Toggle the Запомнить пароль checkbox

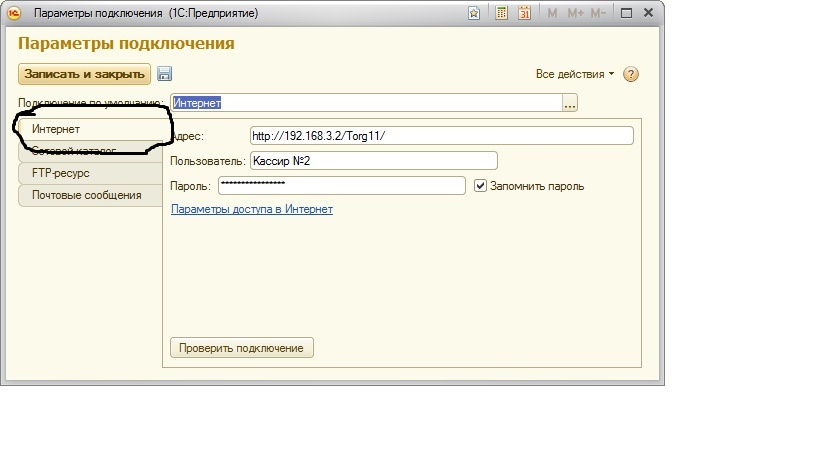point(481,186)
